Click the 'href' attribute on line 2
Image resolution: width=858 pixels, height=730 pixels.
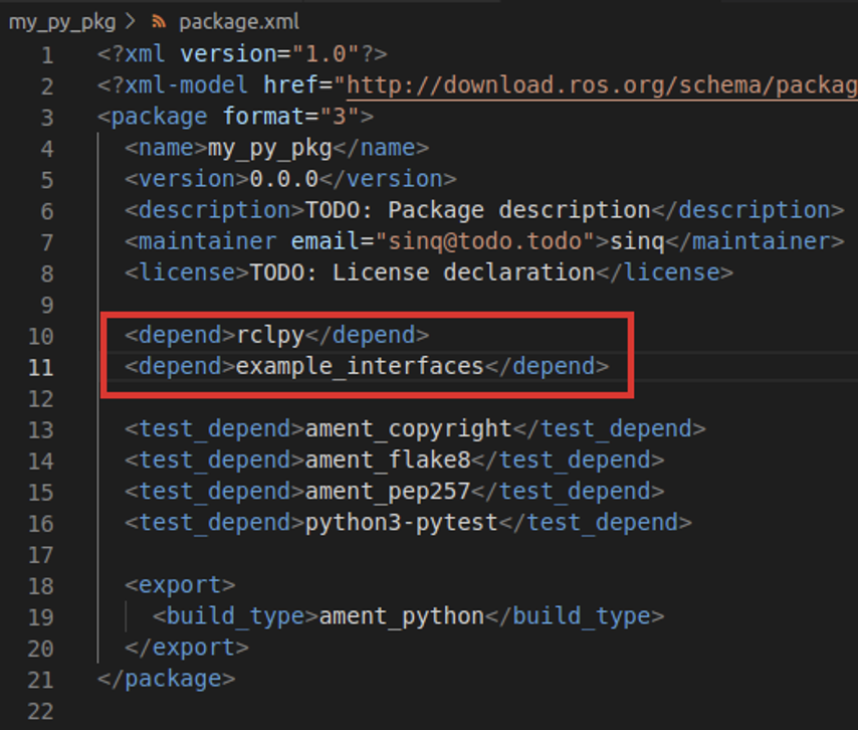(291, 85)
